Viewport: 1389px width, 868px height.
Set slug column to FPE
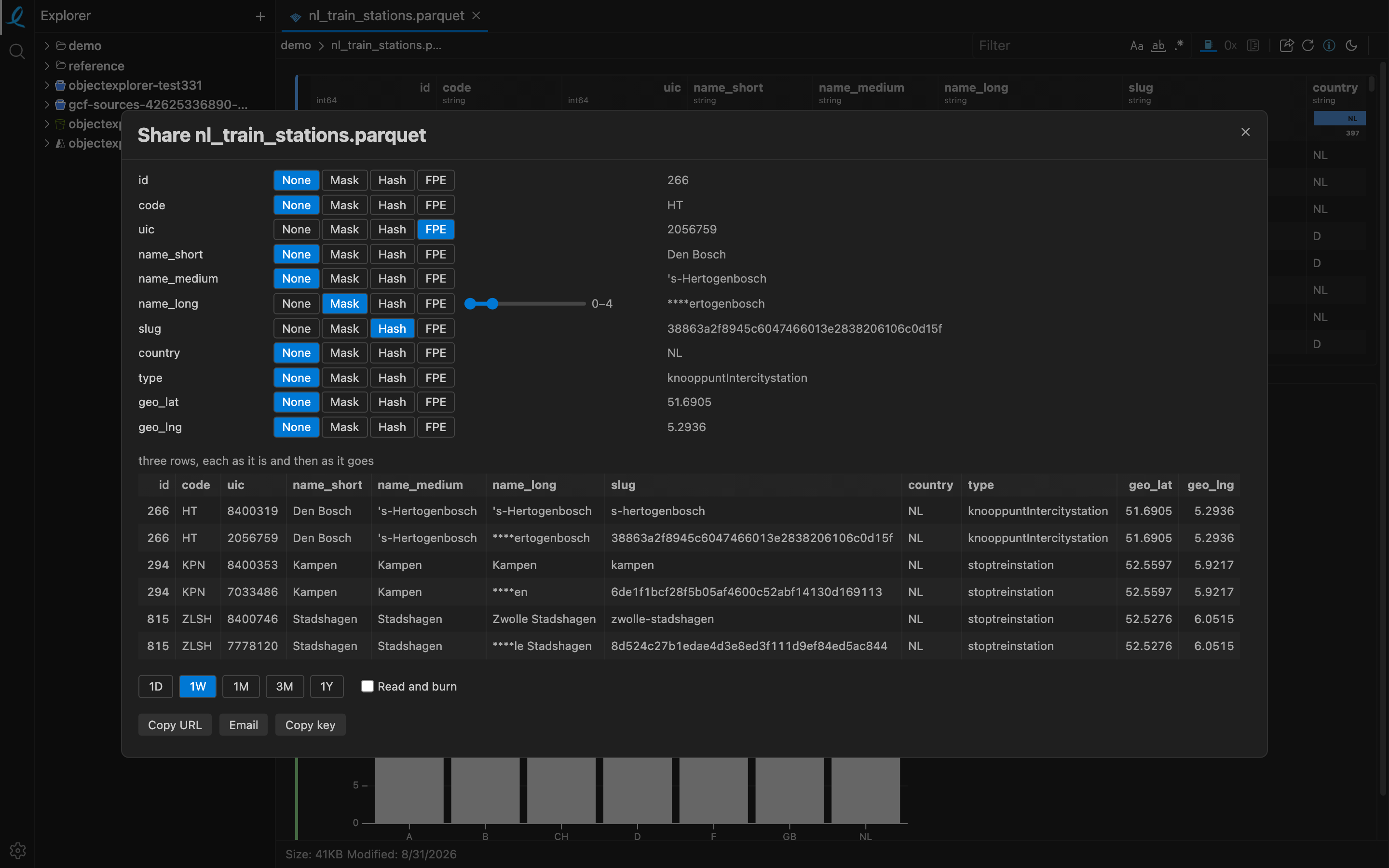436,328
